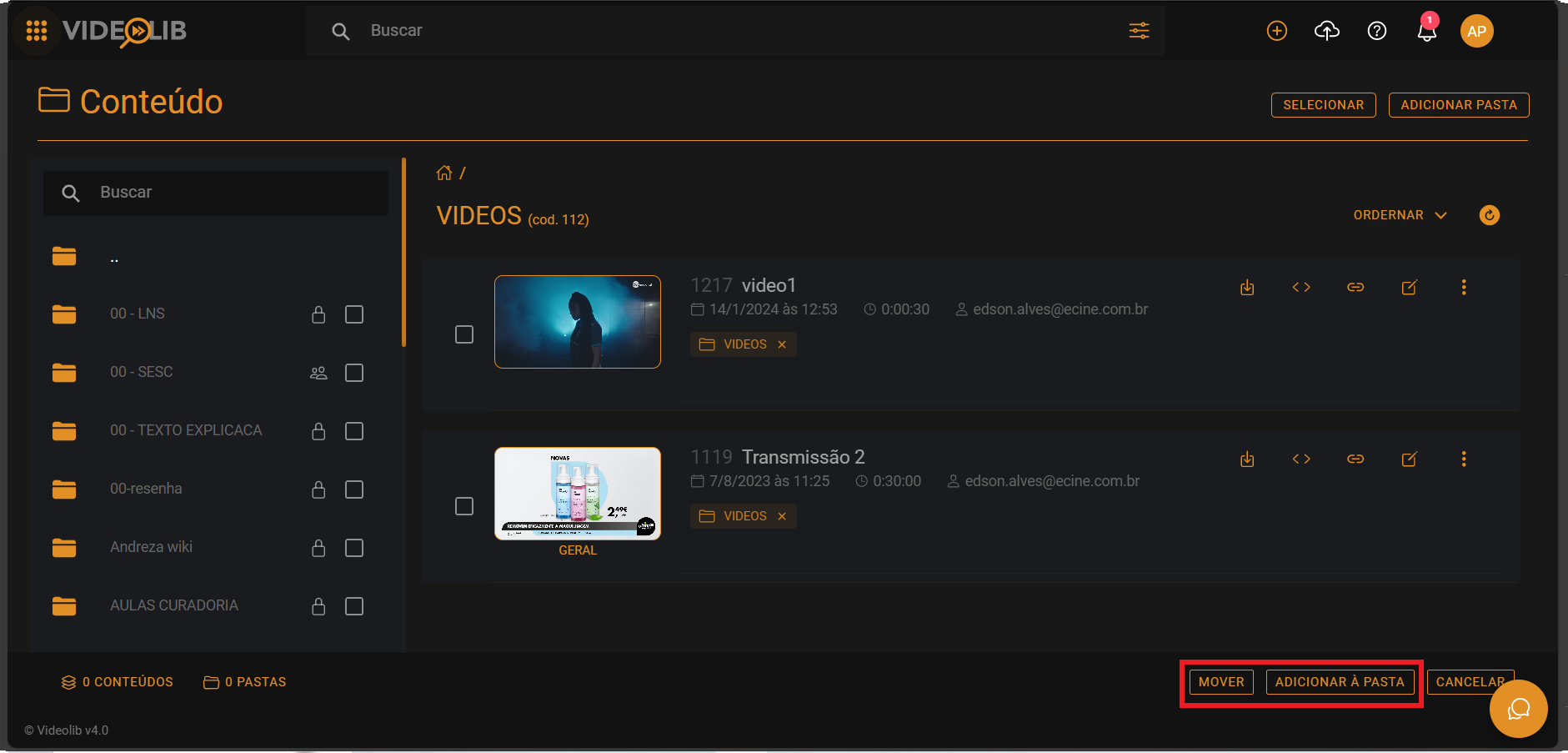This screenshot has width=1568, height=753.
Task: Open advanced search filter sliders icon
Action: [x=1139, y=31]
